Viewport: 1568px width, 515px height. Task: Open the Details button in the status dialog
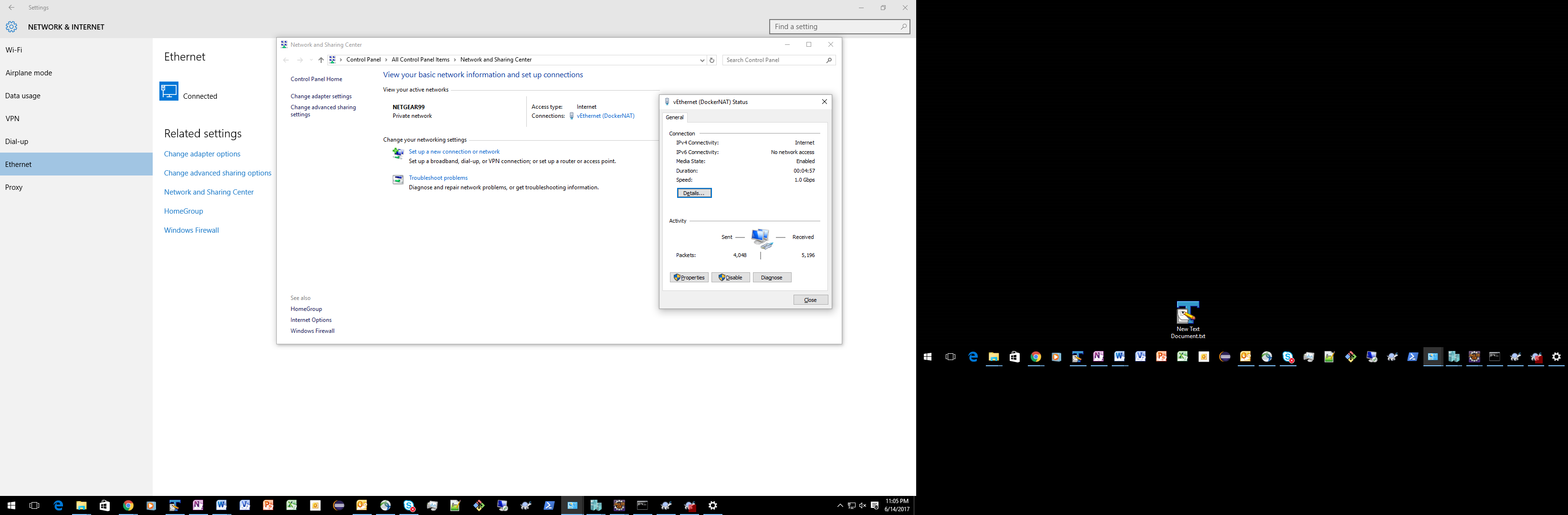[694, 193]
